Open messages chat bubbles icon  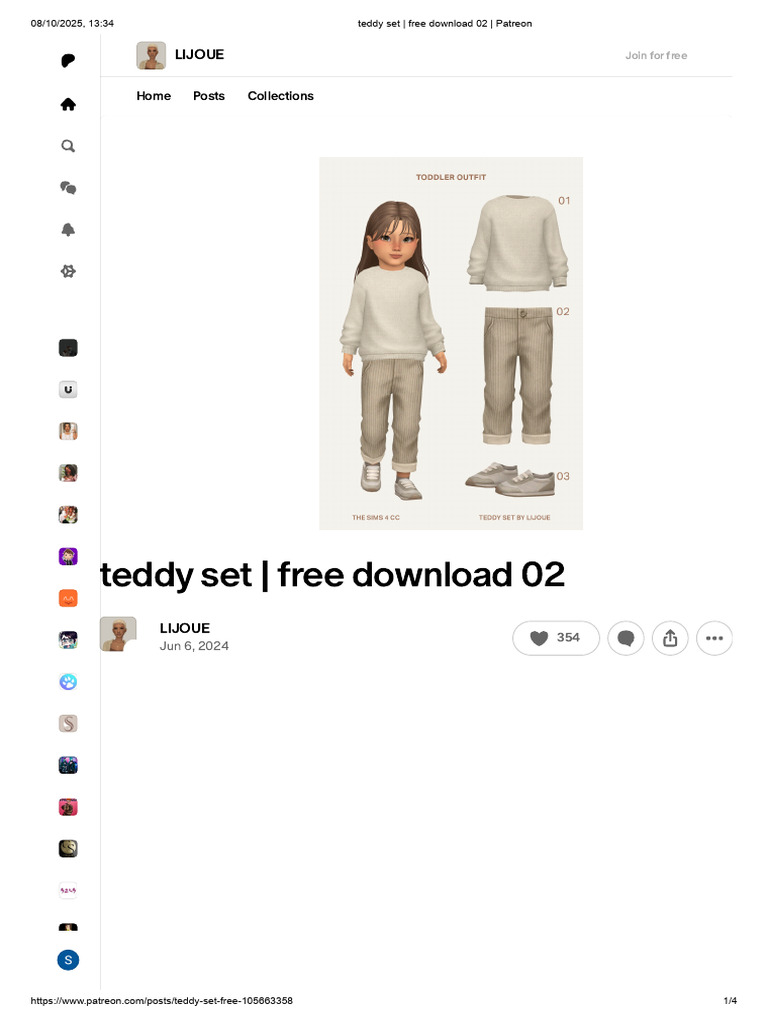pyautogui.click(x=68, y=188)
